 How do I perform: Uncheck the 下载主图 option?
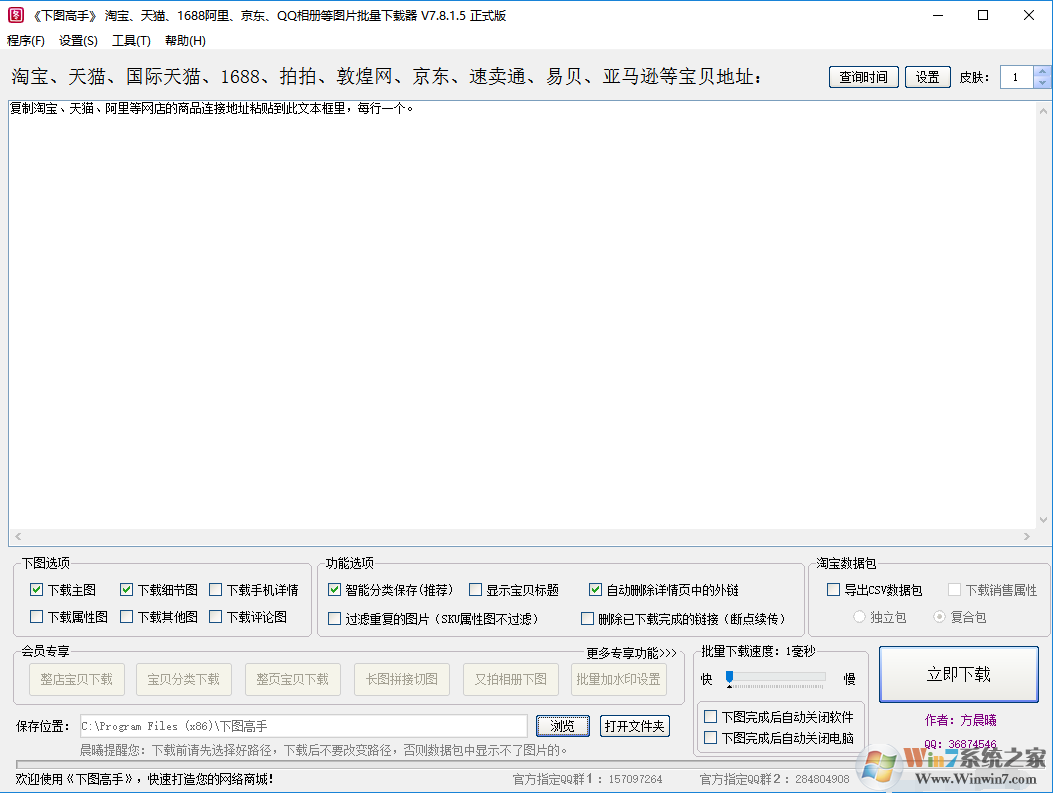pos(35,589)
